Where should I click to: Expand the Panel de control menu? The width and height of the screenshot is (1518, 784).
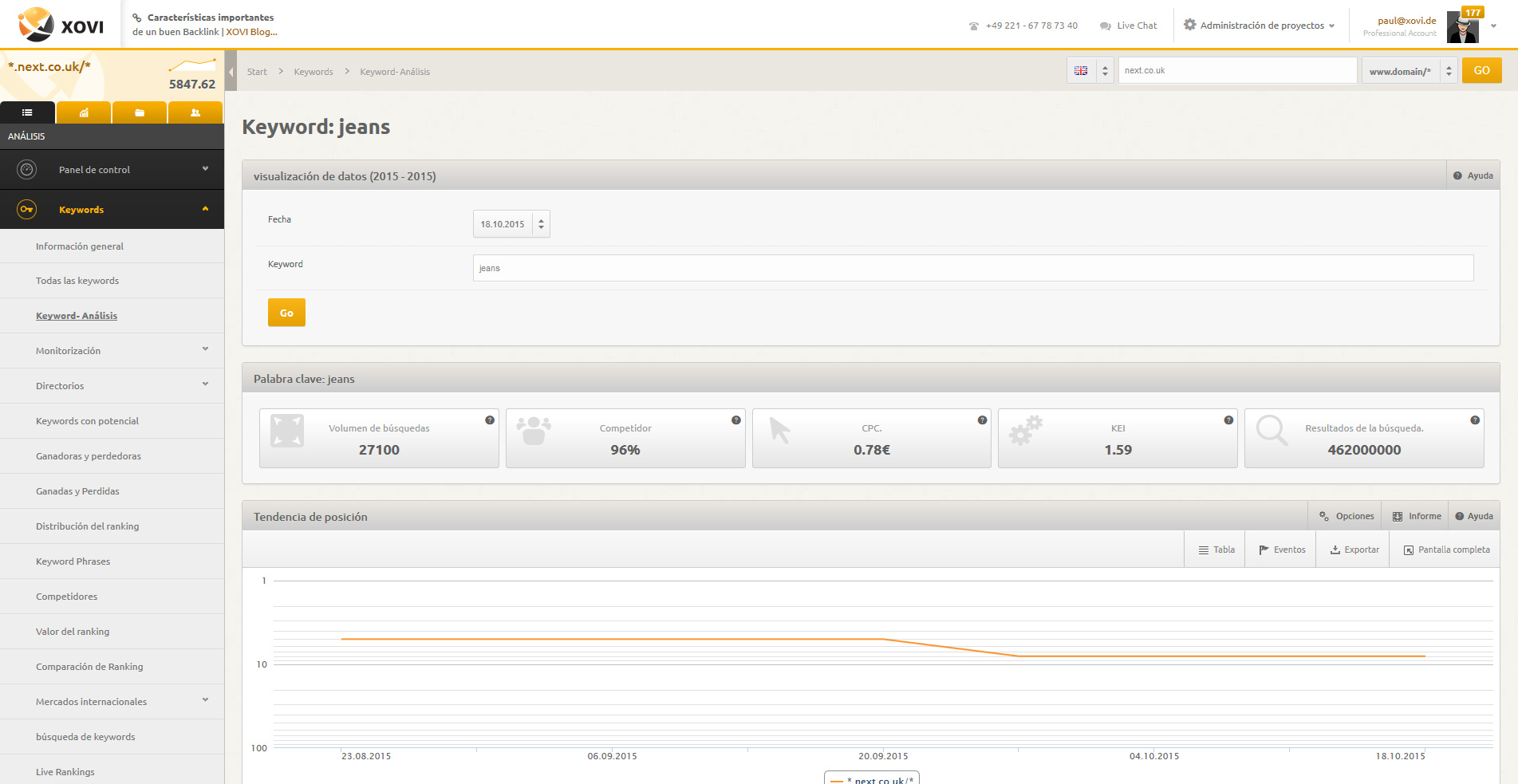pyautogui.click(x=205, y=169)
